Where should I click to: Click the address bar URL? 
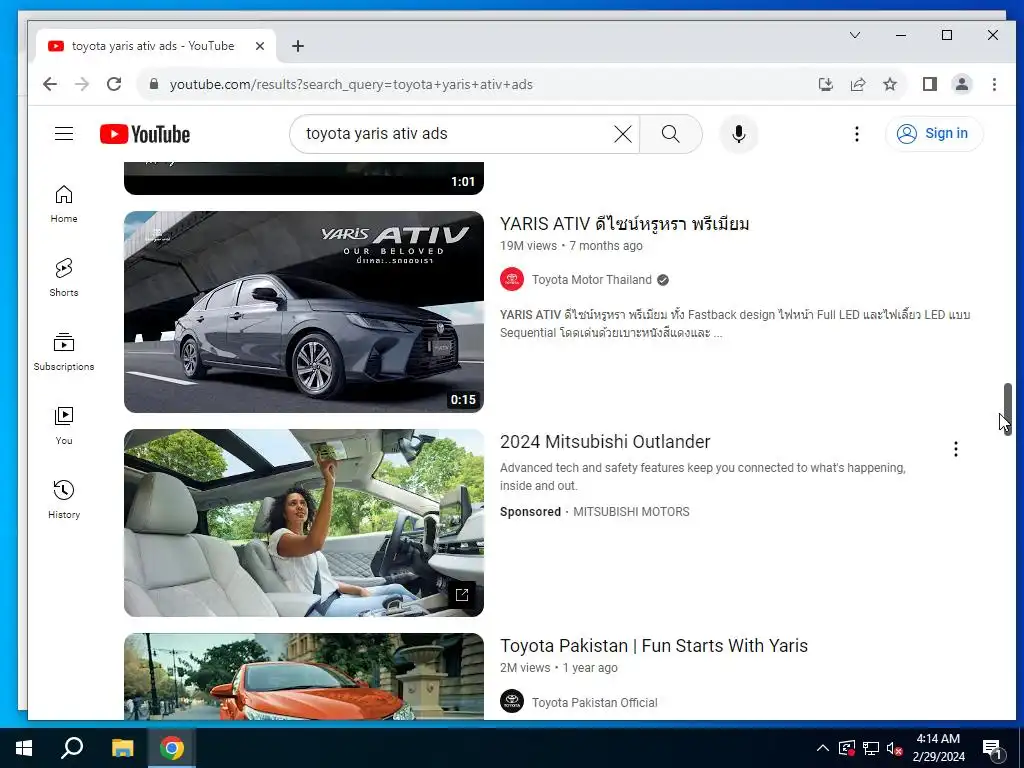click(351, 84)
